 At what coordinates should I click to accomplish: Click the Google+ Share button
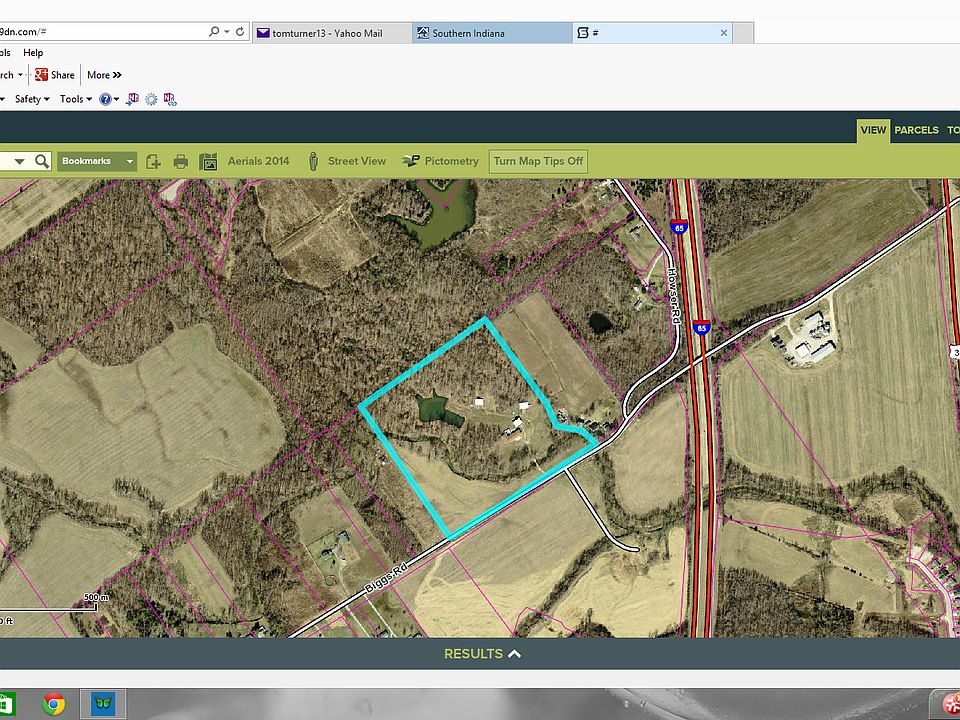55,75
